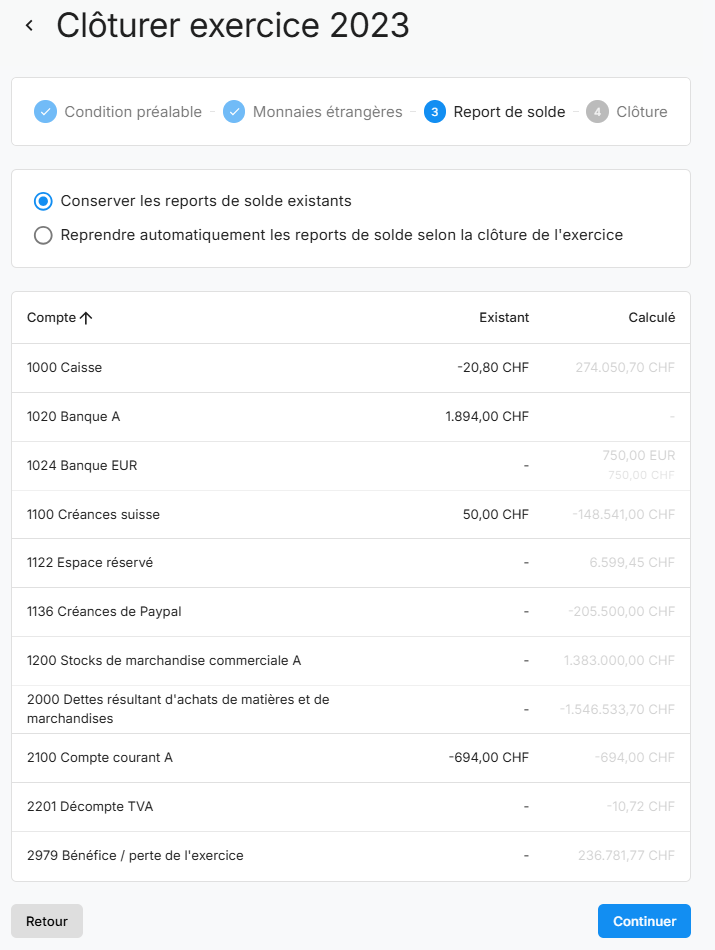The image size is (715, 950).
Task: Go to the Monnaies étrangères step
Action: click(x=327, y=112)
